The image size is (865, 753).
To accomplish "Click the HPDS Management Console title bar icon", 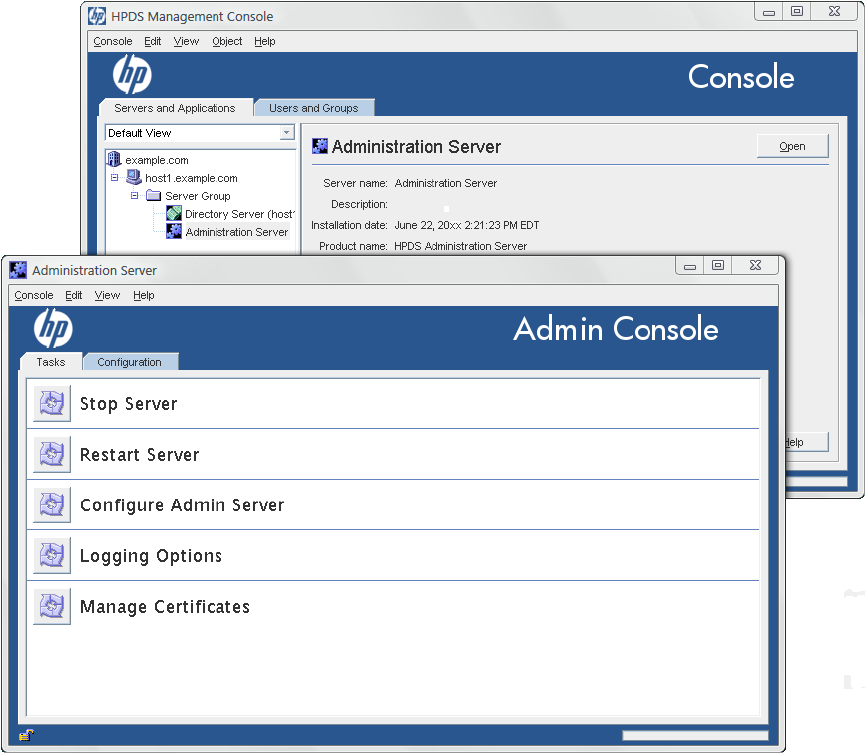I will (97, 16).
